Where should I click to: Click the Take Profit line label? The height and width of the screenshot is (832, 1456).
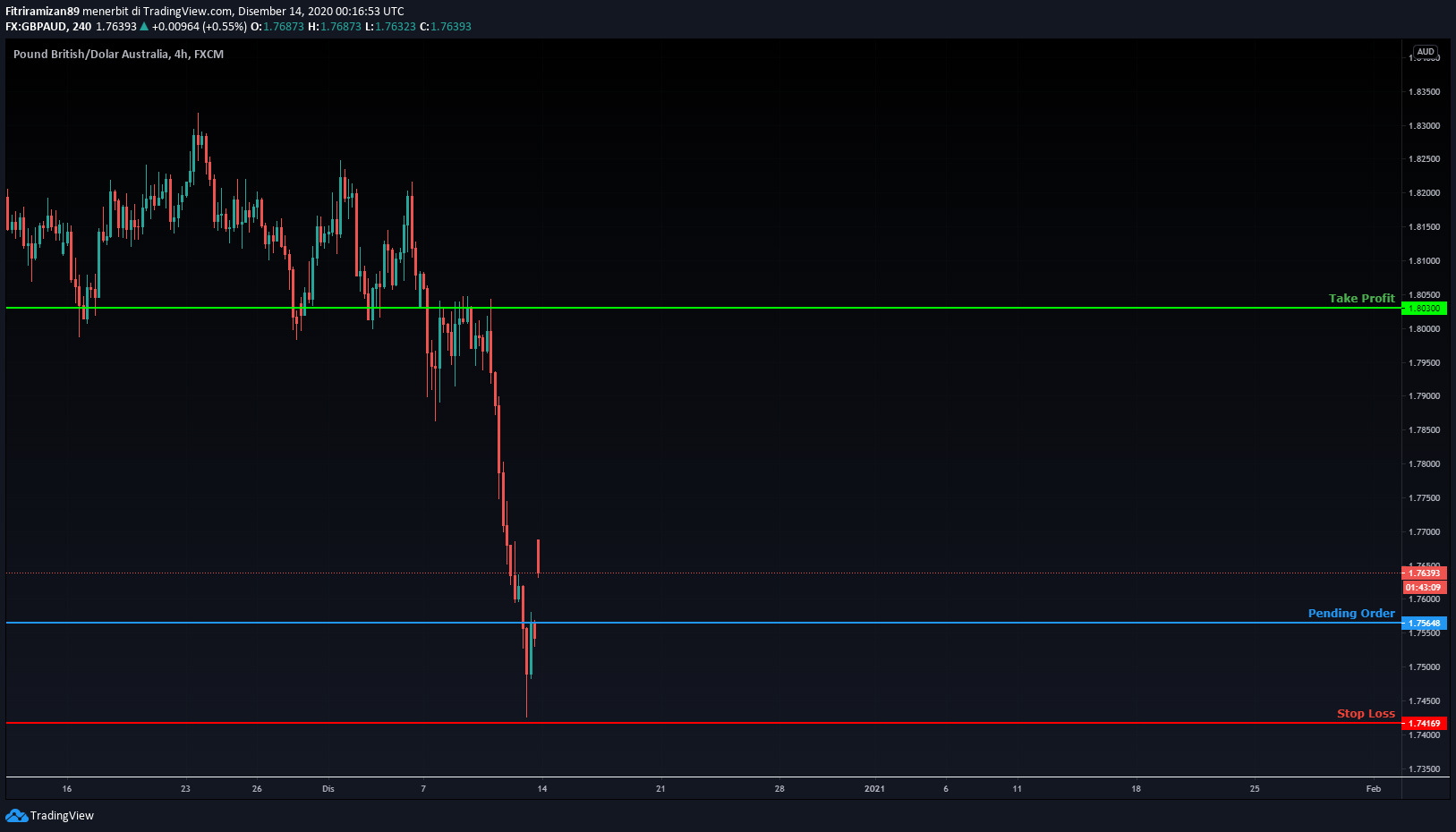[1361, 299]
